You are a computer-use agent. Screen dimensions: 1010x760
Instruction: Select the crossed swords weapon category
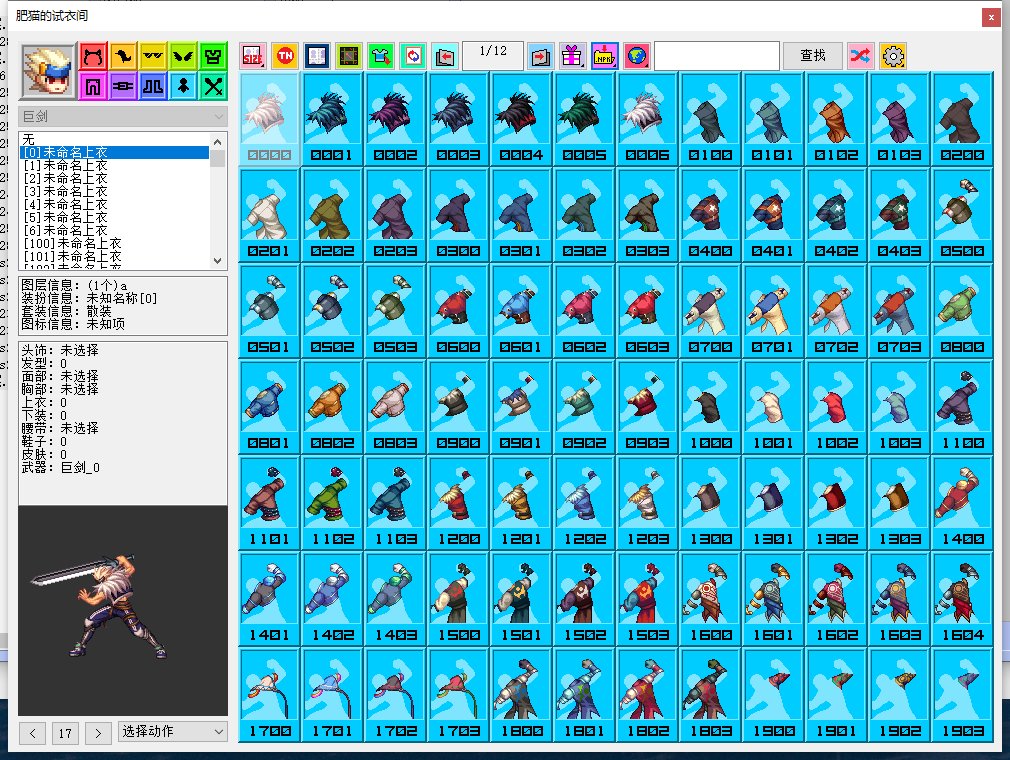[x=214, y=85]
